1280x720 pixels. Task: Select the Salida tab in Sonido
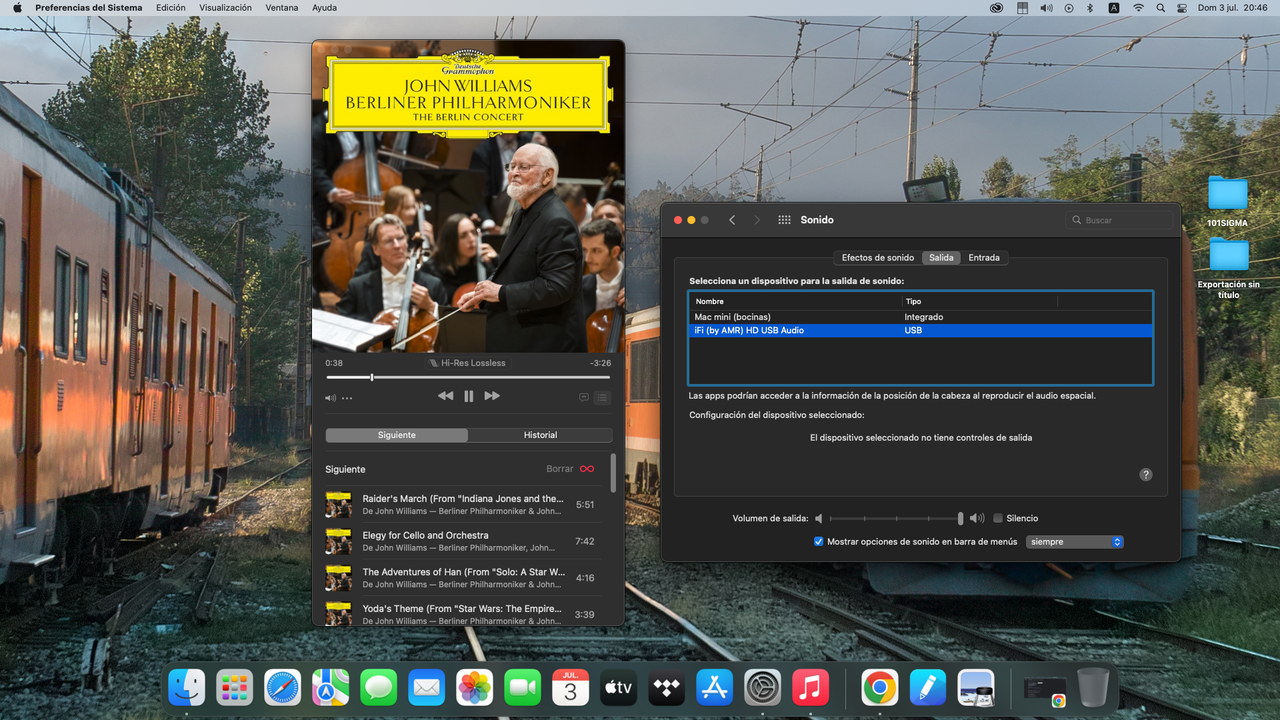point(941,257)
